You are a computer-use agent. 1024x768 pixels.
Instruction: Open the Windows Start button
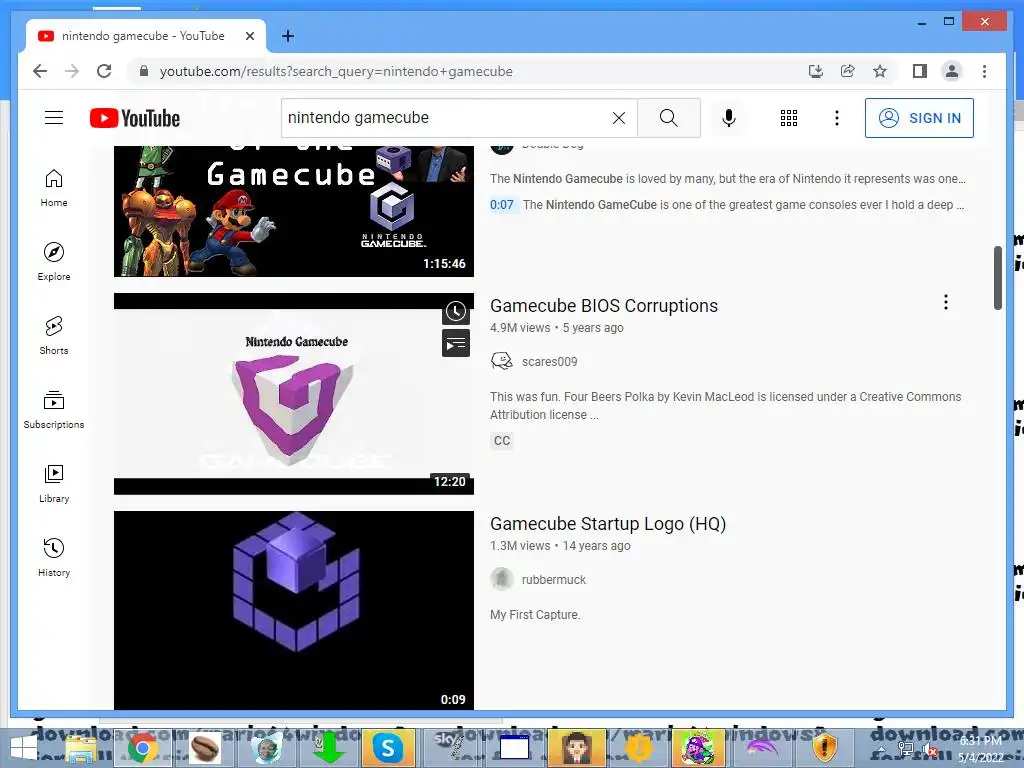coord(25,749)
